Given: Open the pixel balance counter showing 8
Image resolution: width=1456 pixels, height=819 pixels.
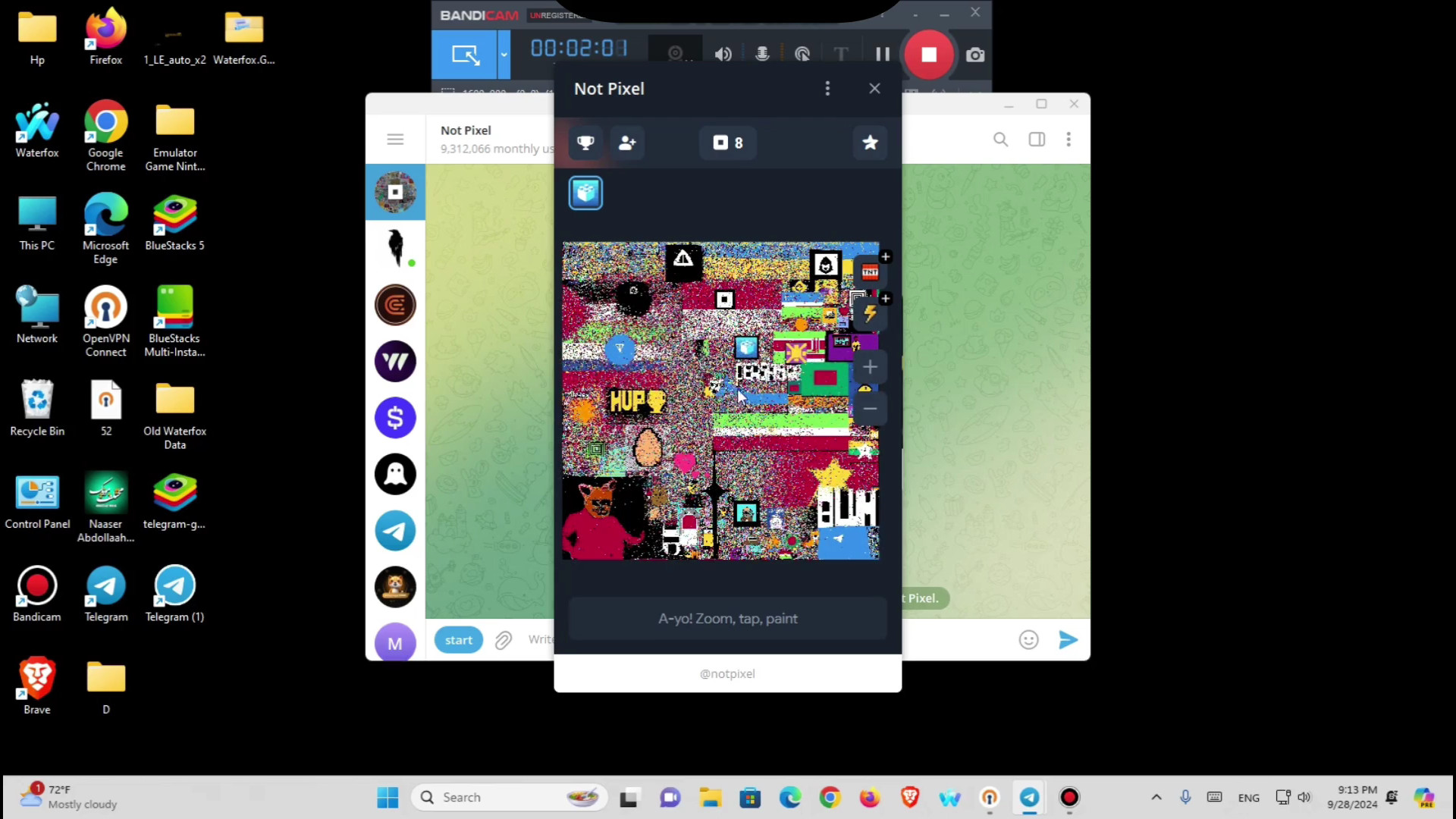Looking at the screenshot, I should [728, 143].
